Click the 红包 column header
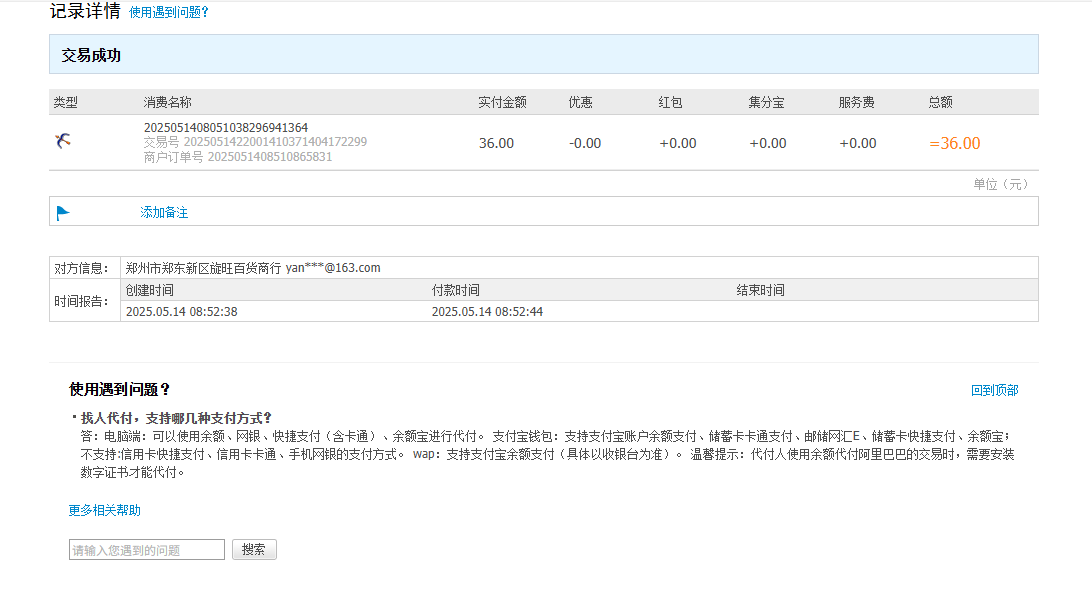The height and width of the screenshot is (596, 1092). tap(671, 102)
